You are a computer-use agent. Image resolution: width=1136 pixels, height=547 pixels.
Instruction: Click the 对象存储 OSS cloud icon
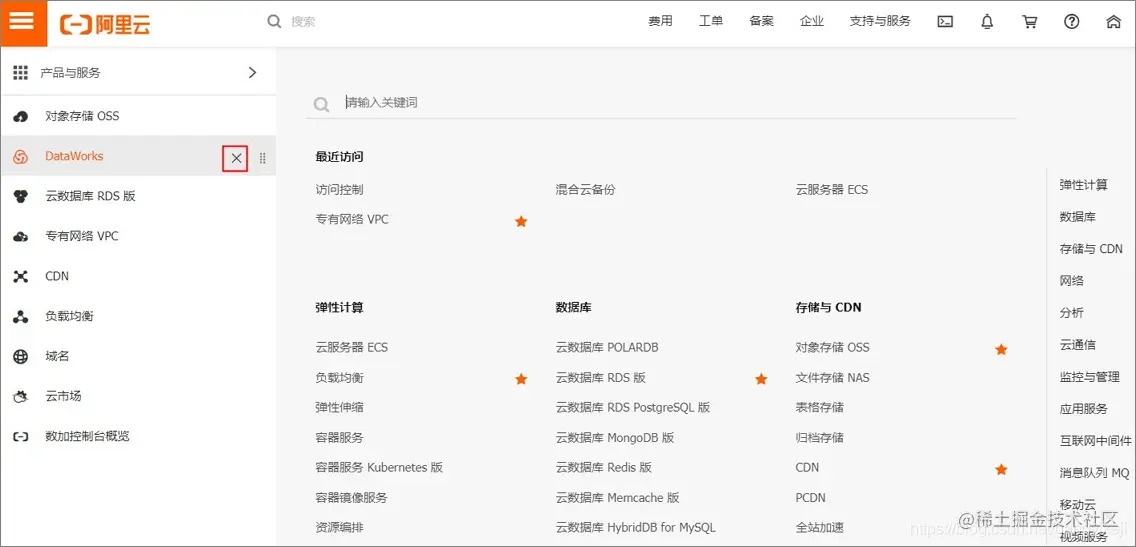[x=21, y=116]
